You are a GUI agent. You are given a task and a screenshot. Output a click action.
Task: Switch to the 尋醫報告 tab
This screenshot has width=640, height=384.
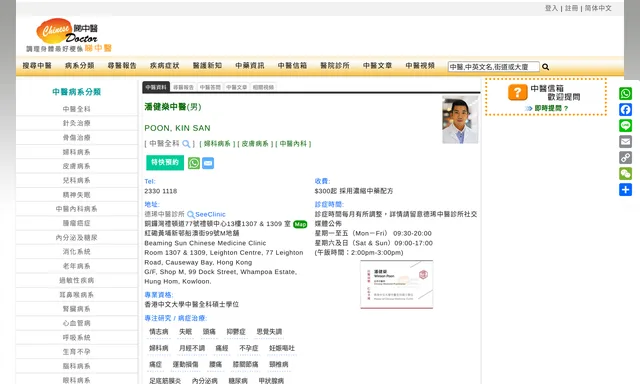click(183, 87)
